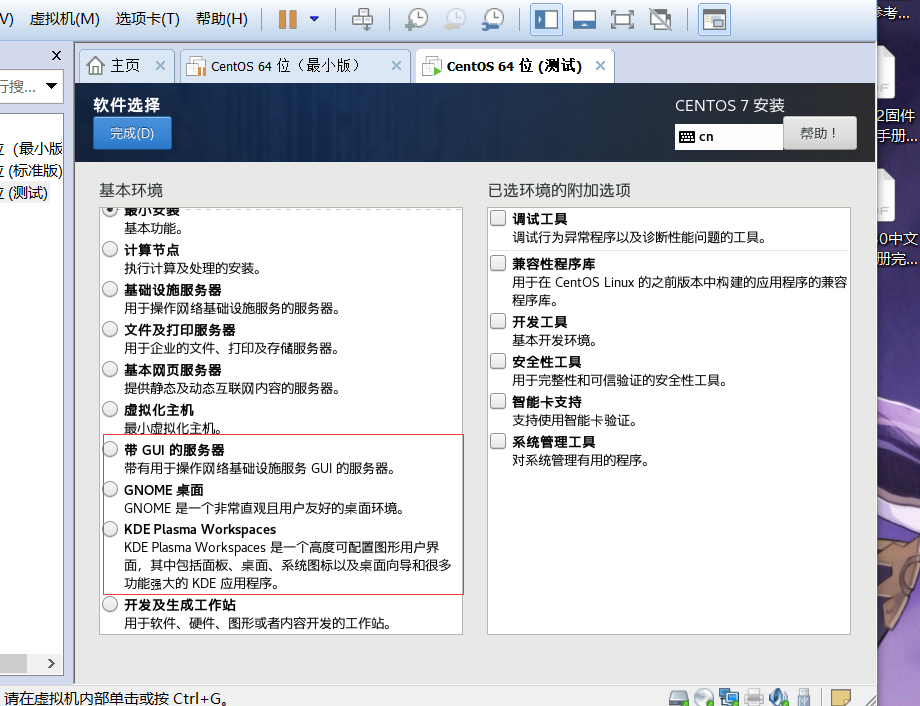Select the KDE Plasma Workspaces environment

110,529
